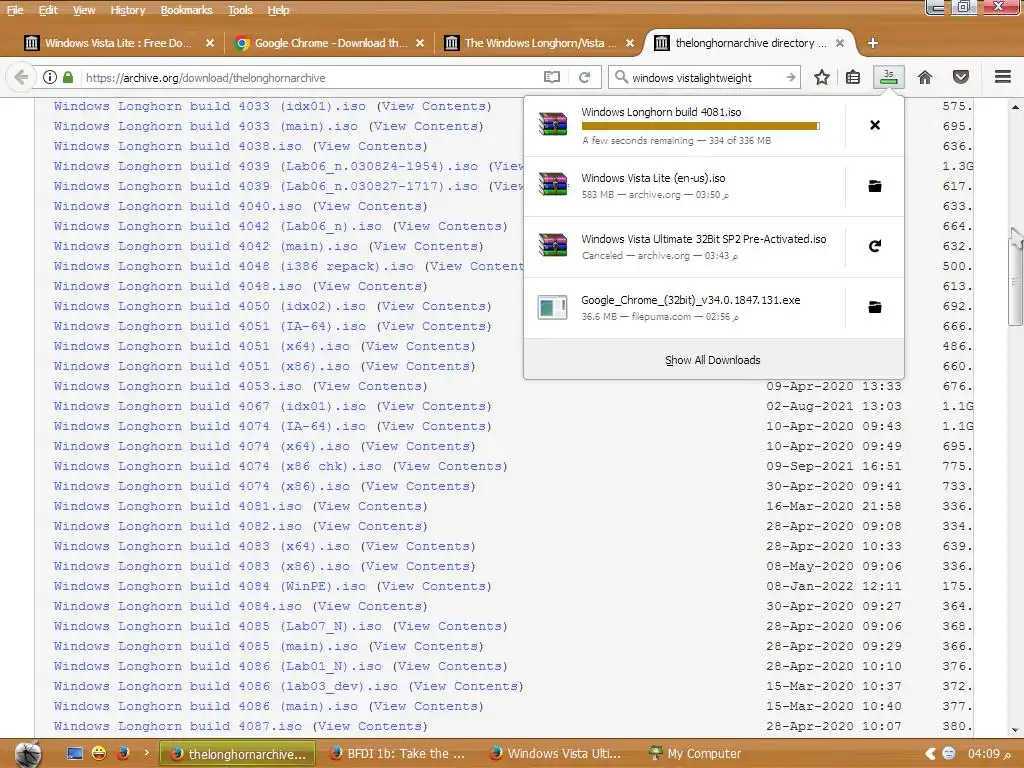Viewport: 1024px width, 768px height.
Task: Click the round system tray icon
Action: click(949, 754)
